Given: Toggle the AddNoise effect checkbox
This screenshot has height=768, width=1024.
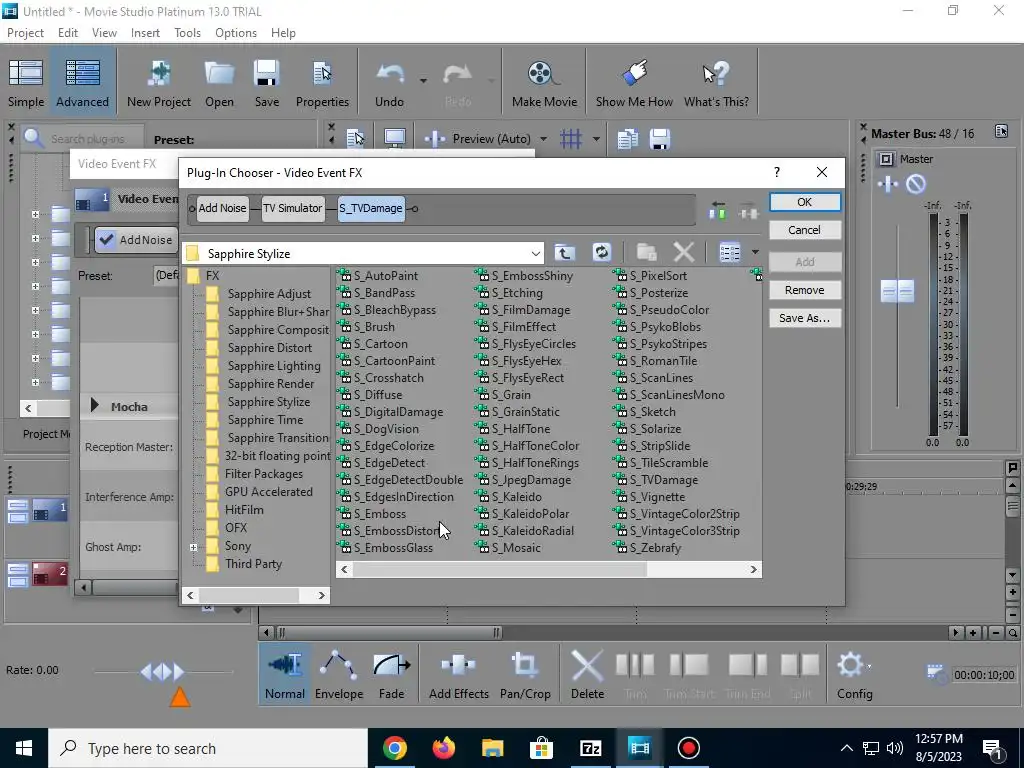Looking at the screenshot, I should (106, 240).
